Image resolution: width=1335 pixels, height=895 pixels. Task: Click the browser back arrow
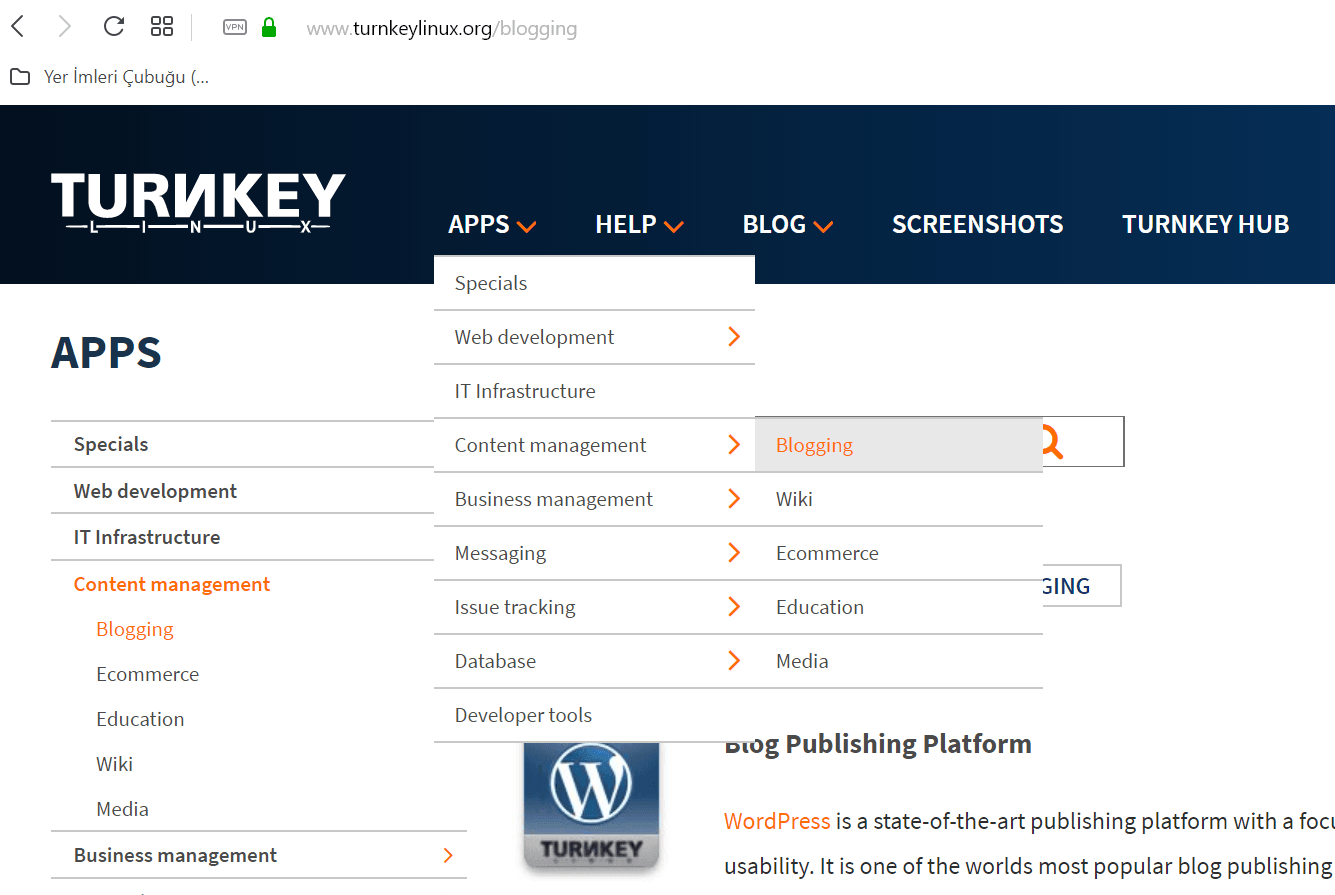pos(18,27)
